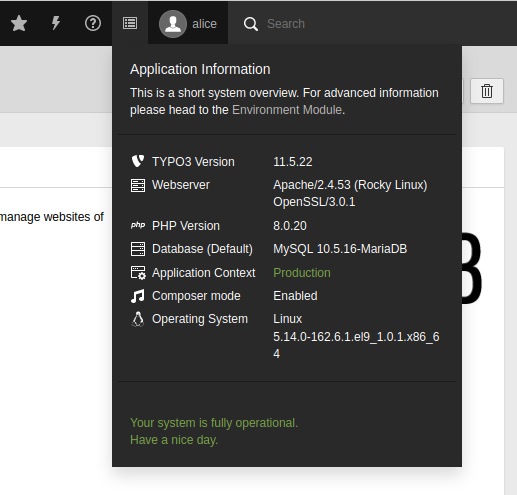Click the Webserver server icon
Image resolution: width=517 pixels, height=495 pixels.
[138, 185]
